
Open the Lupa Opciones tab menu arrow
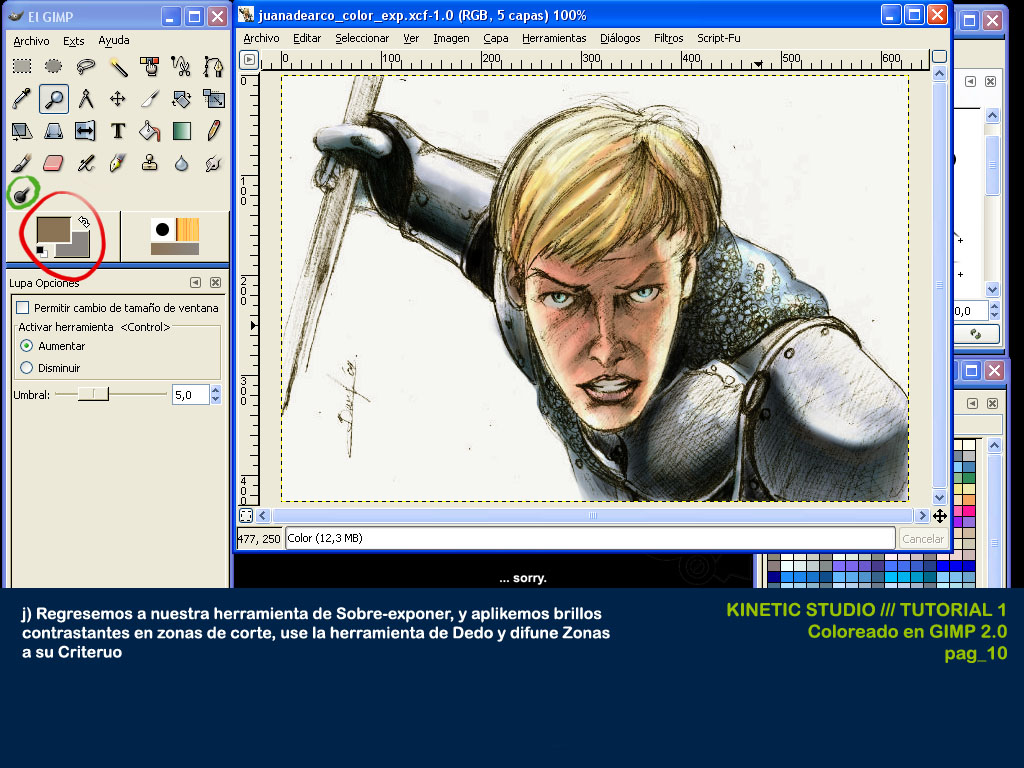(x=195, y=283)
